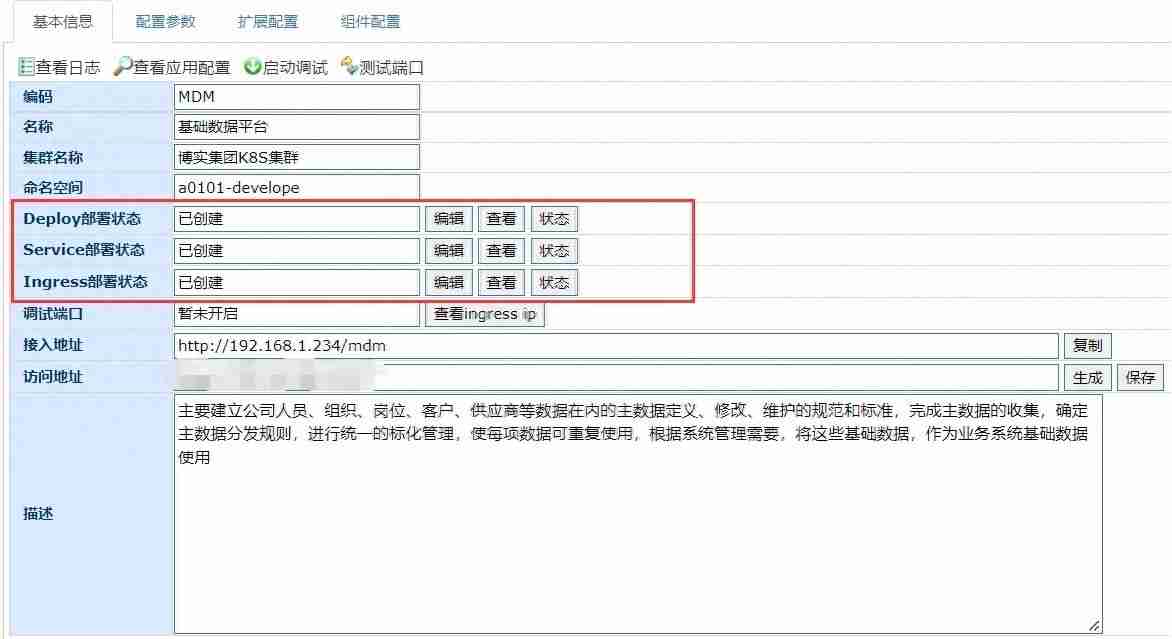Select the 组件配置 tab
This screenshot has height=639, width=1172.
370,21
